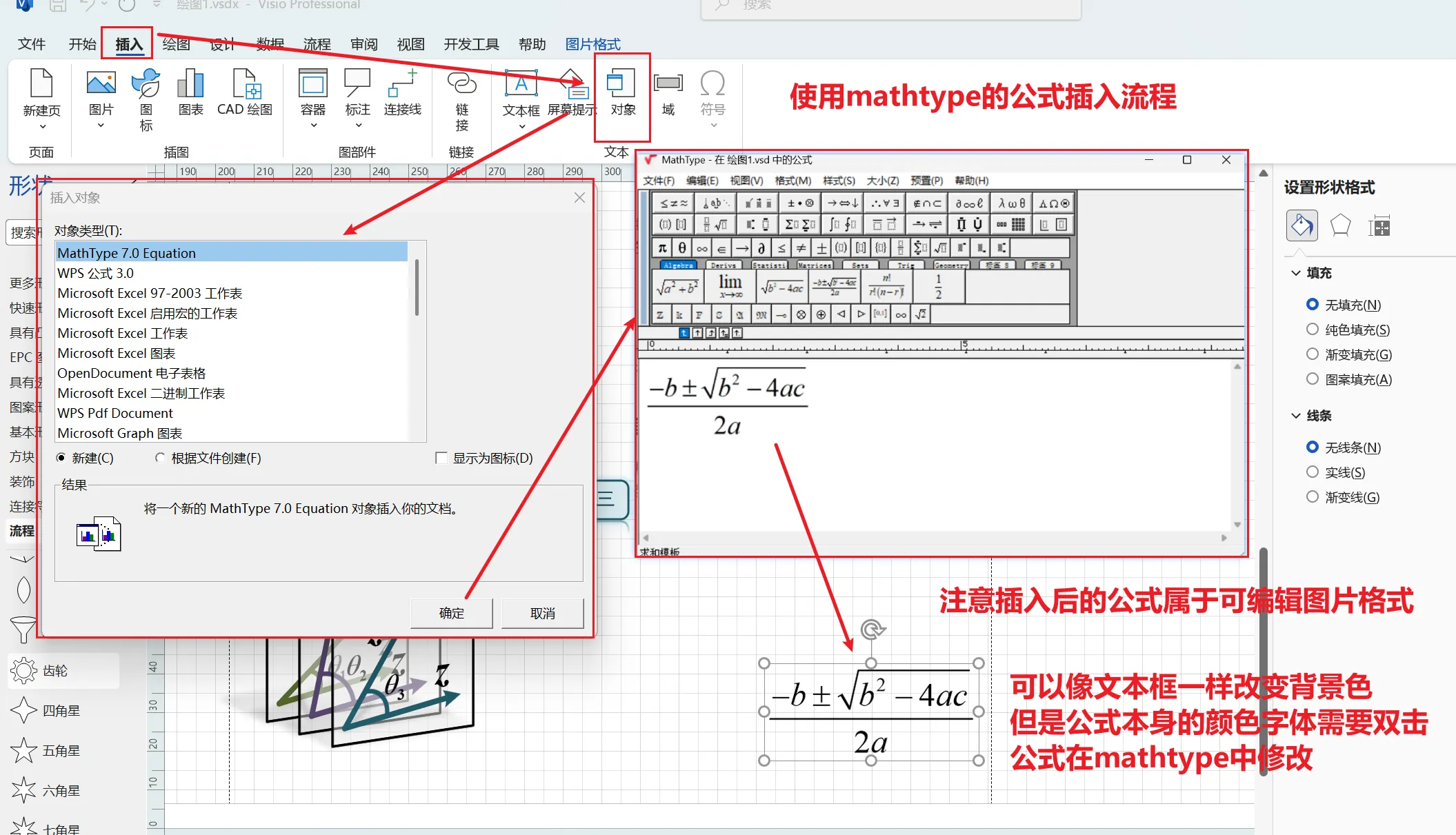
Task: Open the 文件 ribbon tab
Action: click(32, 44)
